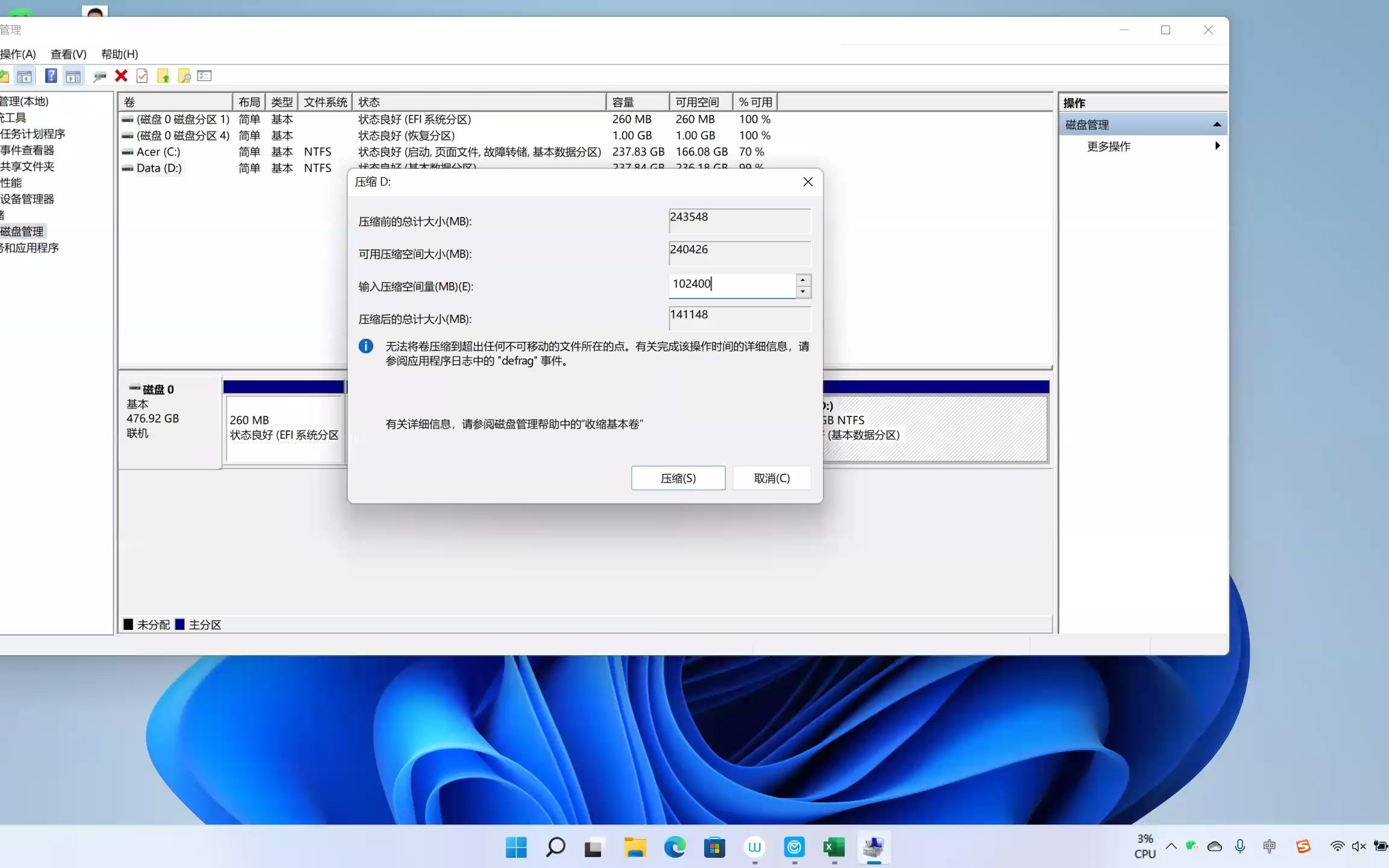Screen dimensions: 1389x868
Task: Click the settings checklist window toolbar icon
Action: pyautogui.click(x=205, y=76)
